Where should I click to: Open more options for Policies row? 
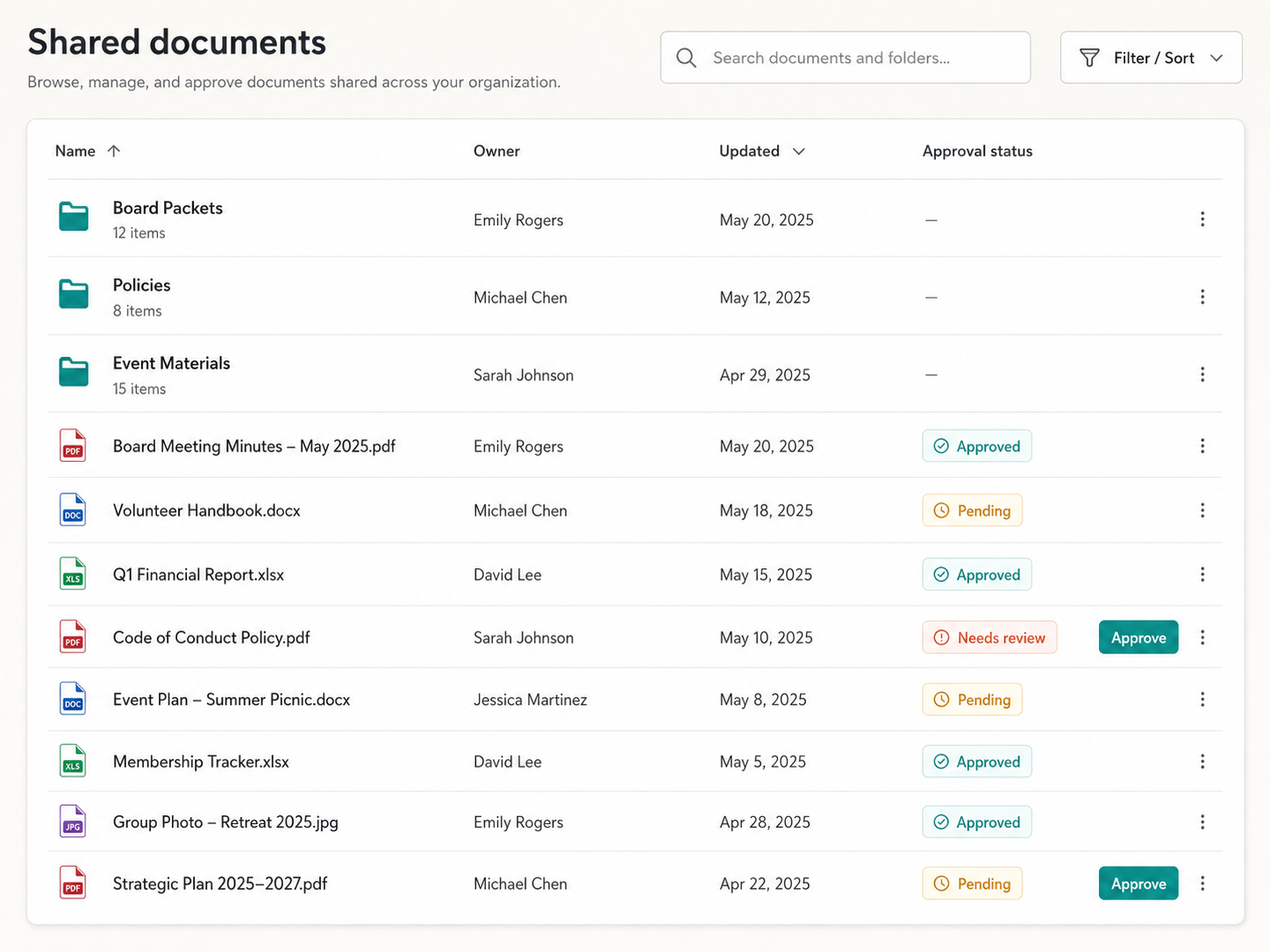[1202, 297]
